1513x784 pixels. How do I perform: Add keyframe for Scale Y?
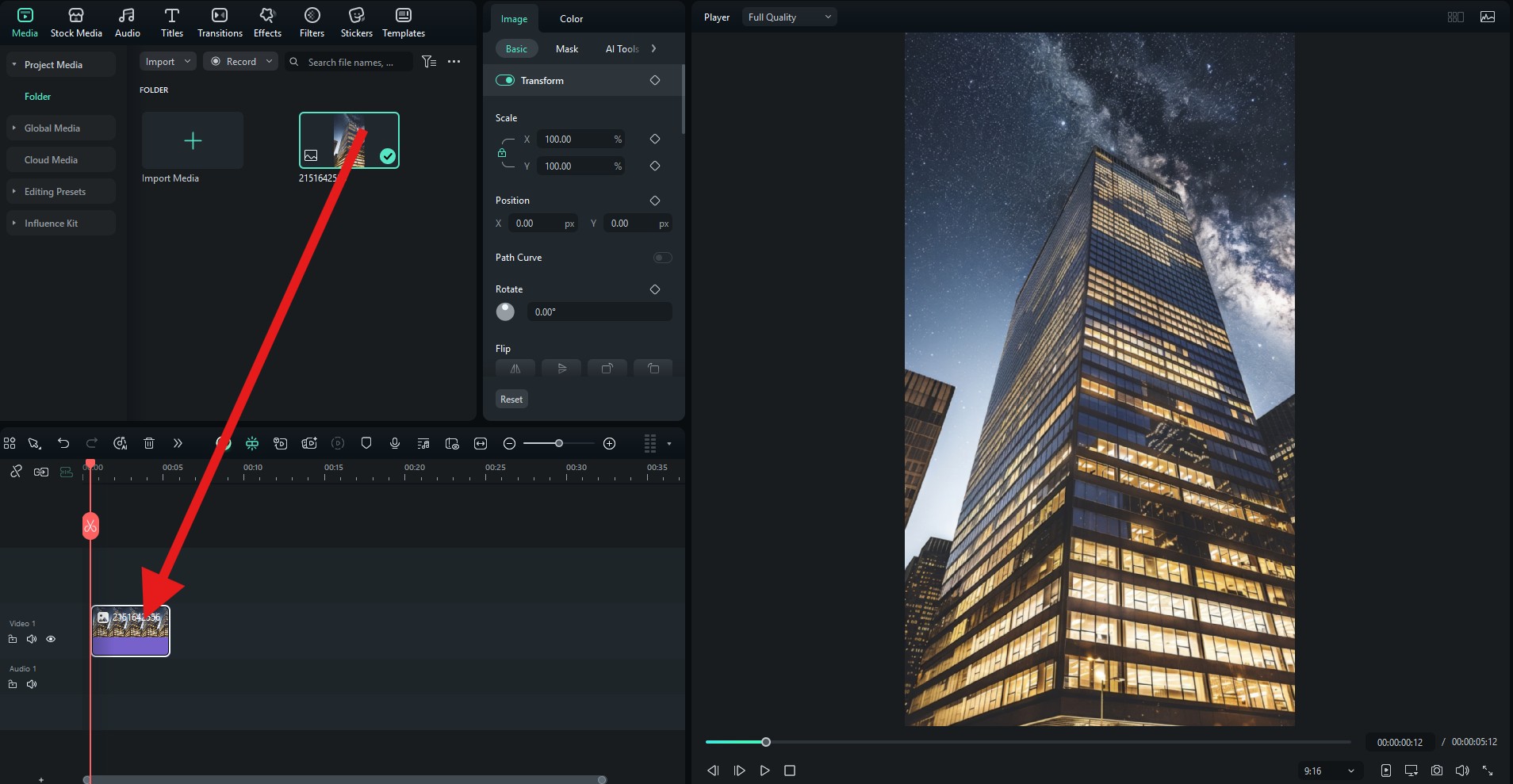[655, 166]
